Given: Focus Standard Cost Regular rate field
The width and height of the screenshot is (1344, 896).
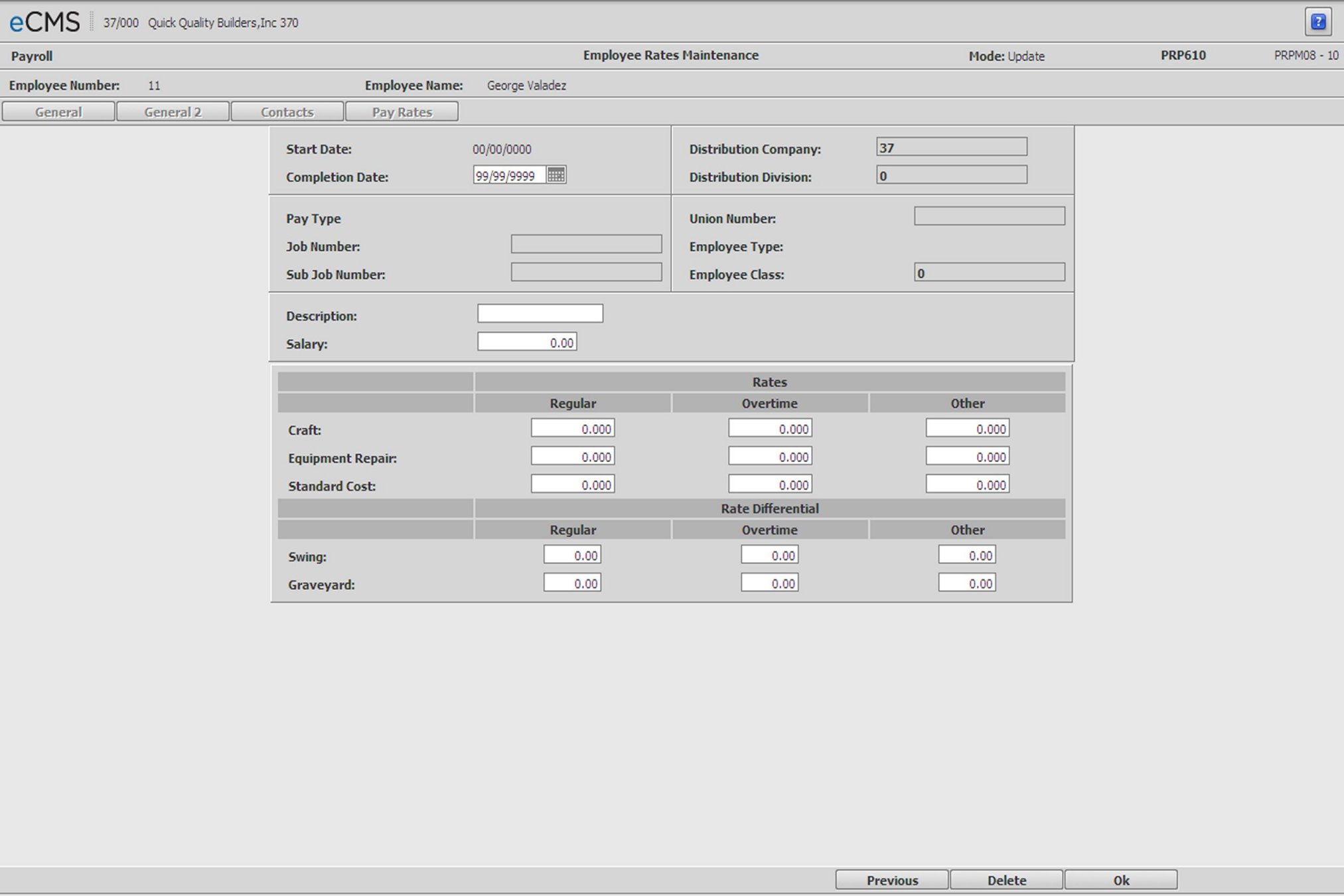Looking at the screenshot, I should pos(573,484).
